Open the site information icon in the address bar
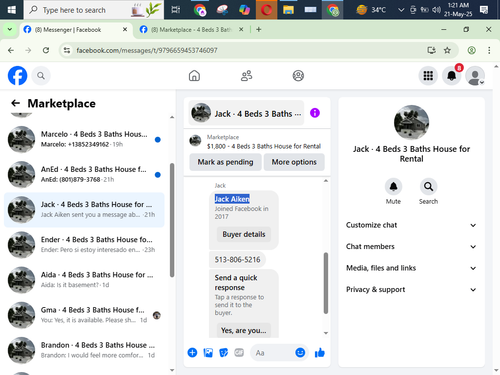Viewport: 500px width, 375px height. pyautogui.click(x=67, y=50)
